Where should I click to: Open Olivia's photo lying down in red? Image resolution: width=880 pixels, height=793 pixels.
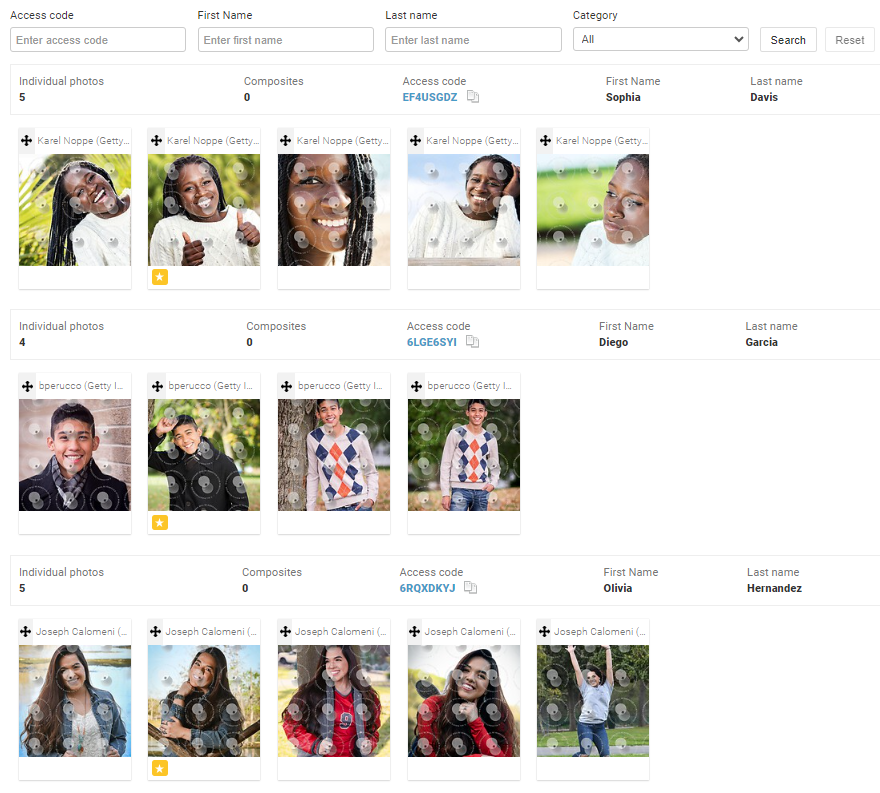click(x=464, y=700)
